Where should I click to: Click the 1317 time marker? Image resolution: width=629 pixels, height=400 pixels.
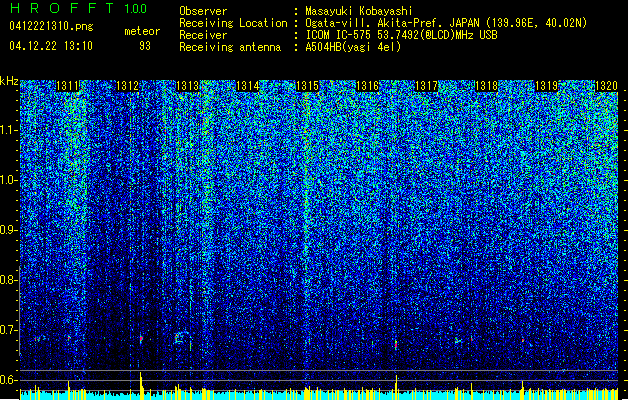coord(426,86)
